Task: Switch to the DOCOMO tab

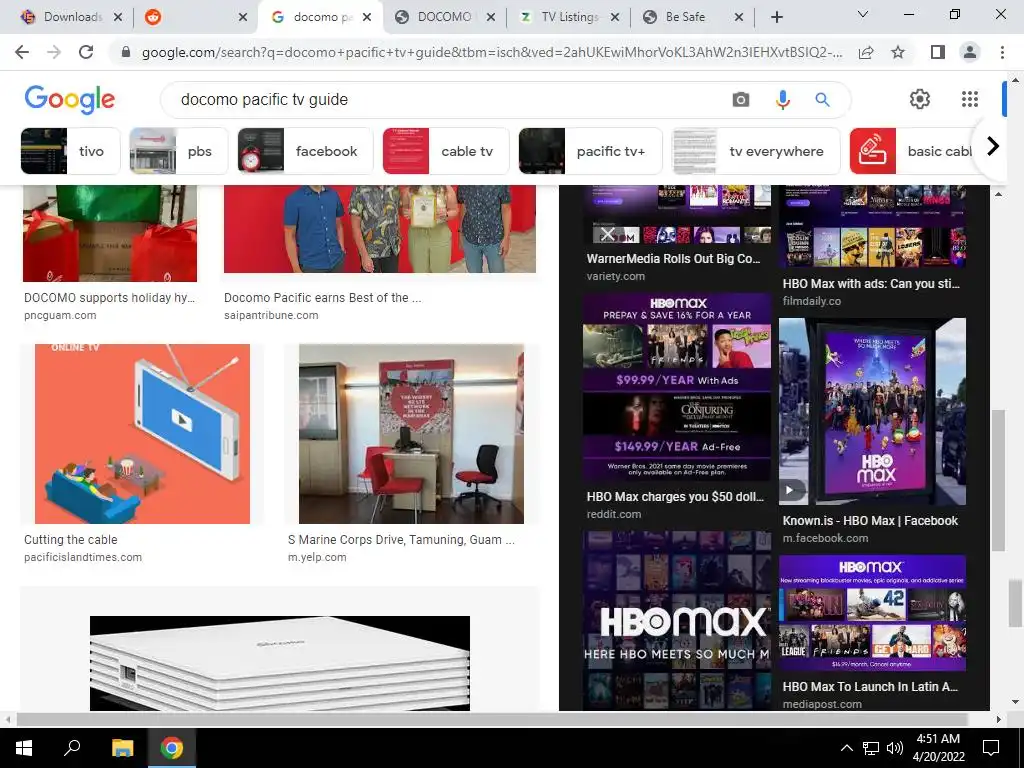Action: coord(445,18)
